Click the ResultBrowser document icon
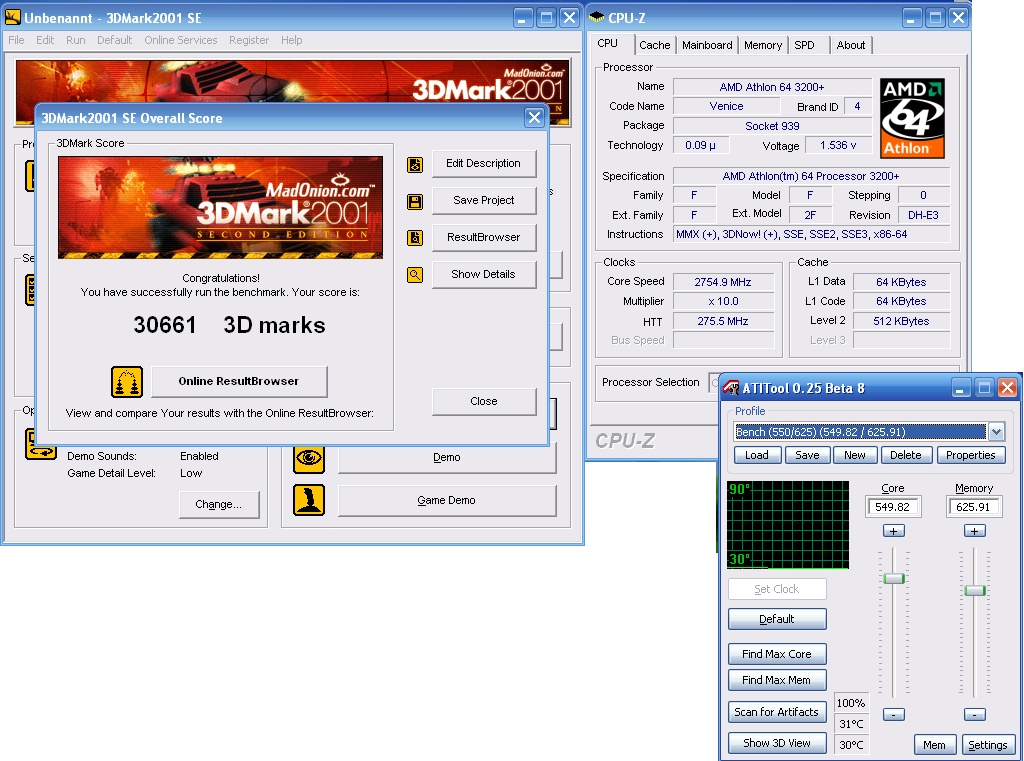 coord(415,238)
